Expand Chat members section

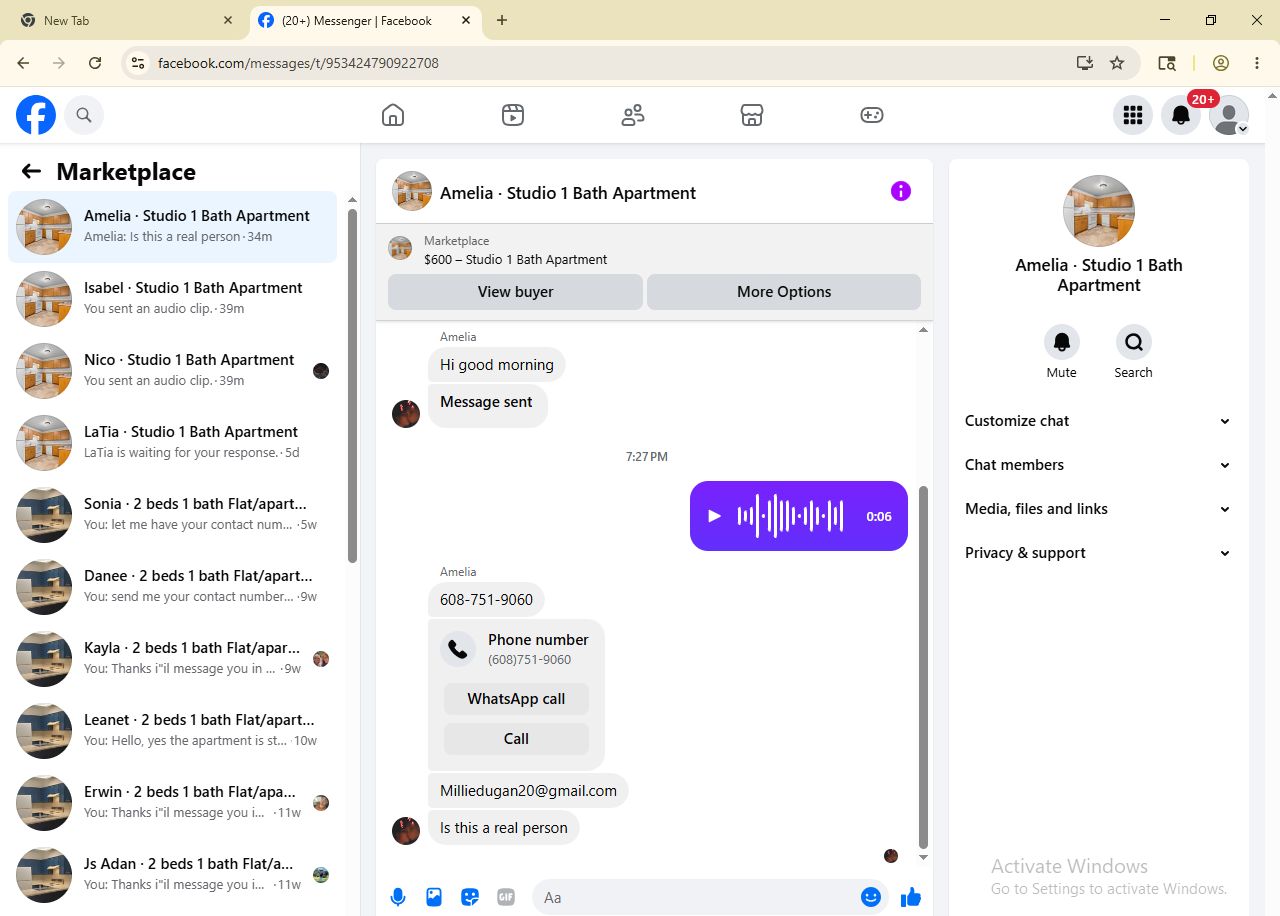1099,465
